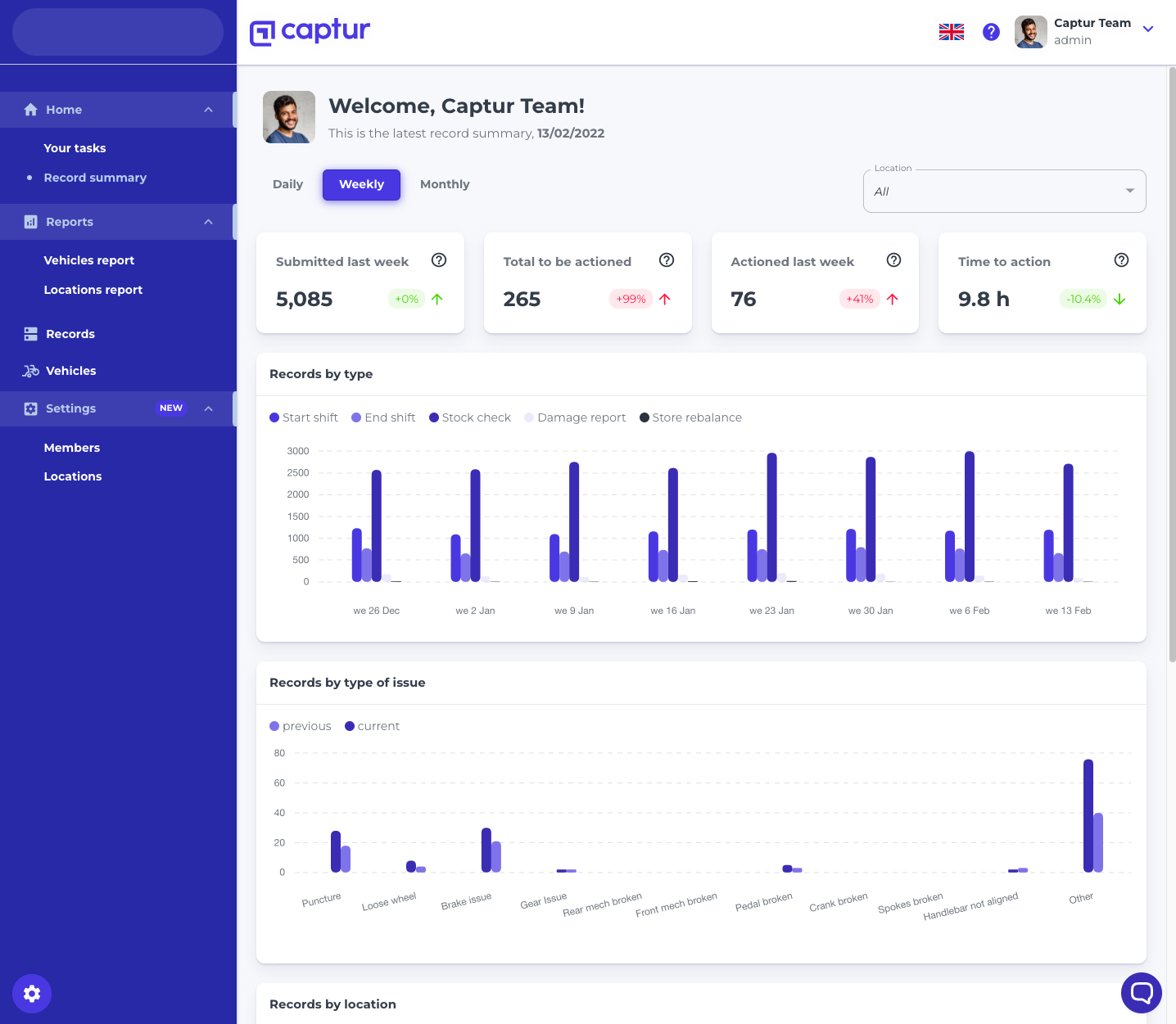Viewport: 1176px width, 1024px height.
Task: Click the current Brake issue bar
Action: coord(486,850)
